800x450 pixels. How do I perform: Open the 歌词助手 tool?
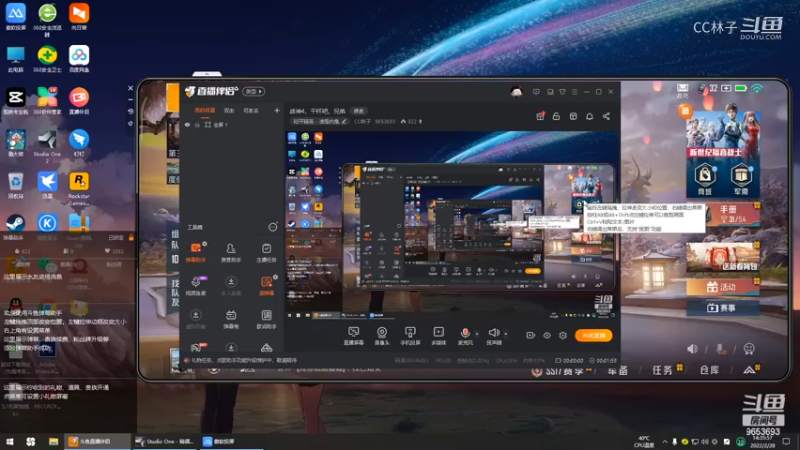point(266,319)
